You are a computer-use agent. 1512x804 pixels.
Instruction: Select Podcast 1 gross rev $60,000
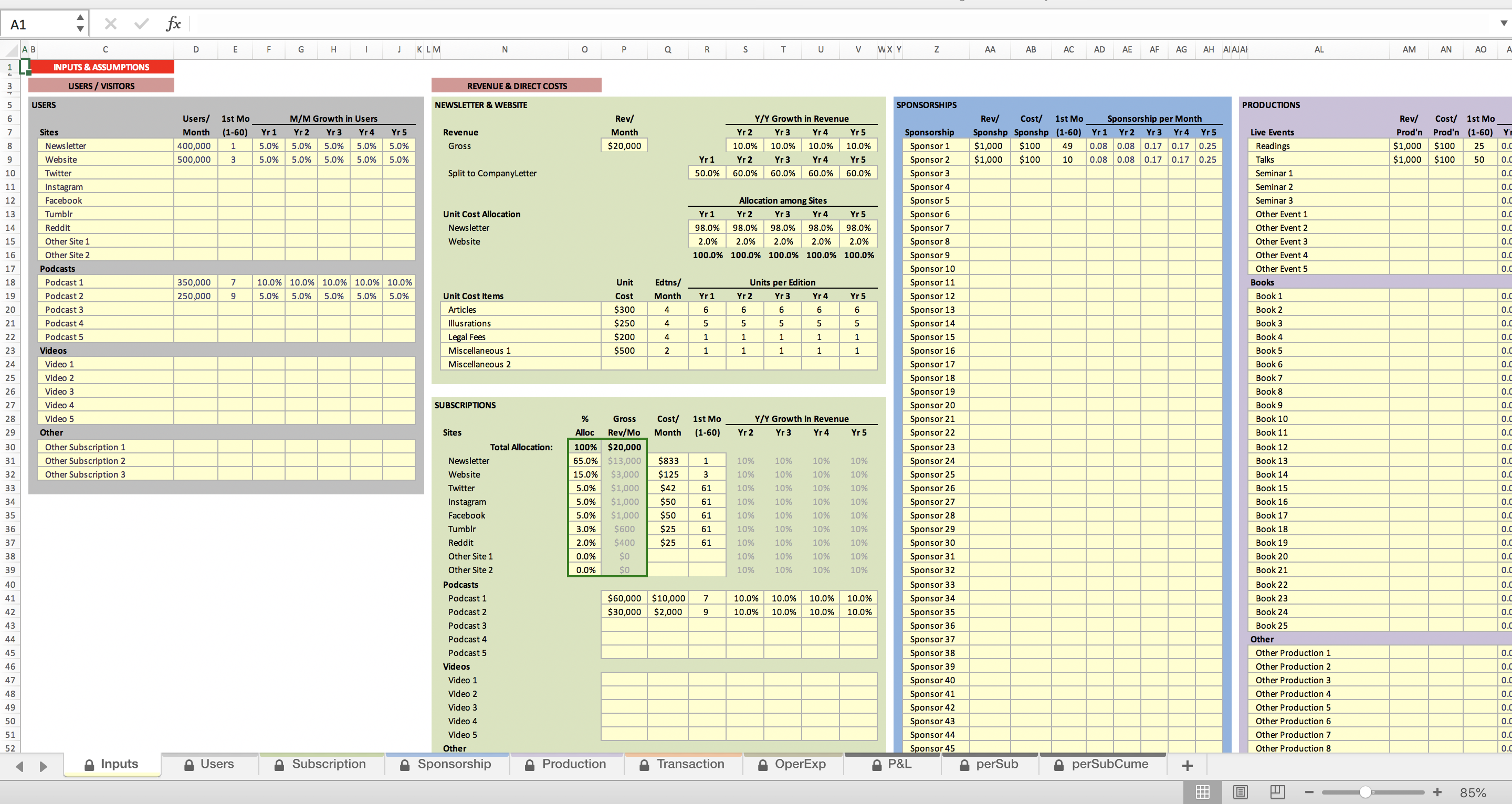624,598
